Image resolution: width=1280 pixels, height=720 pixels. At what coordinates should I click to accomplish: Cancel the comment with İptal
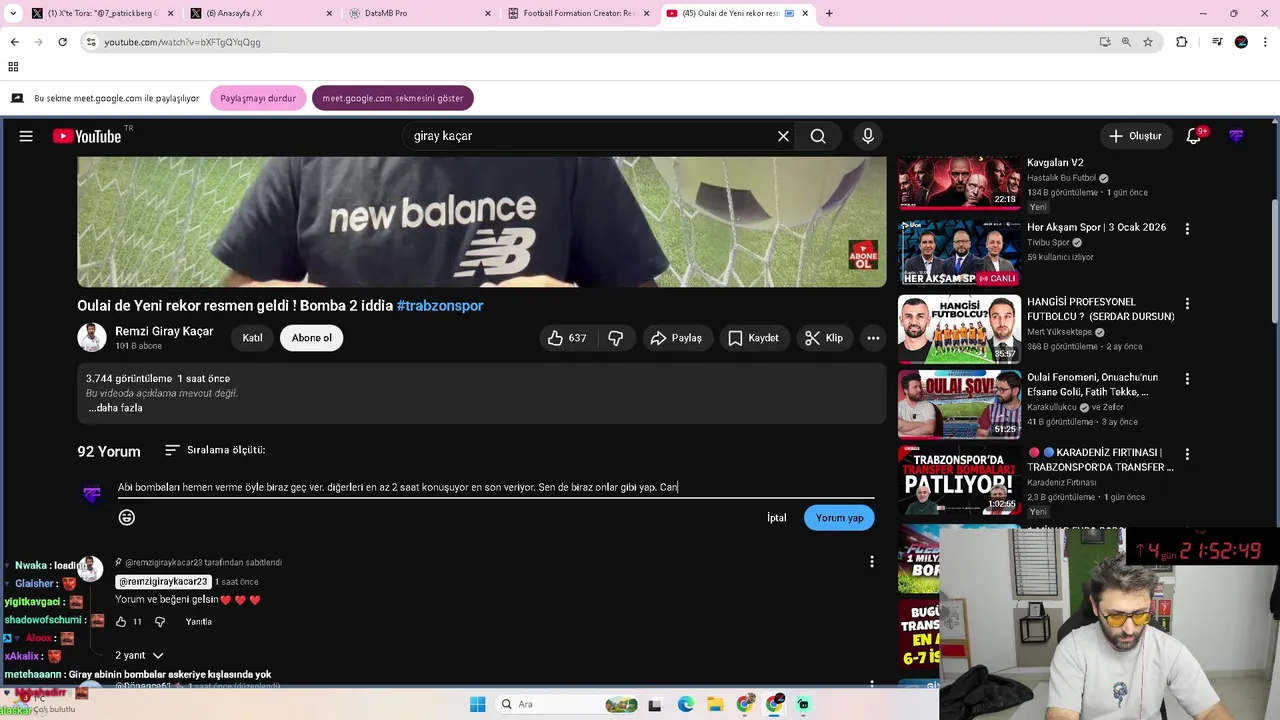(x=777, y=517)
